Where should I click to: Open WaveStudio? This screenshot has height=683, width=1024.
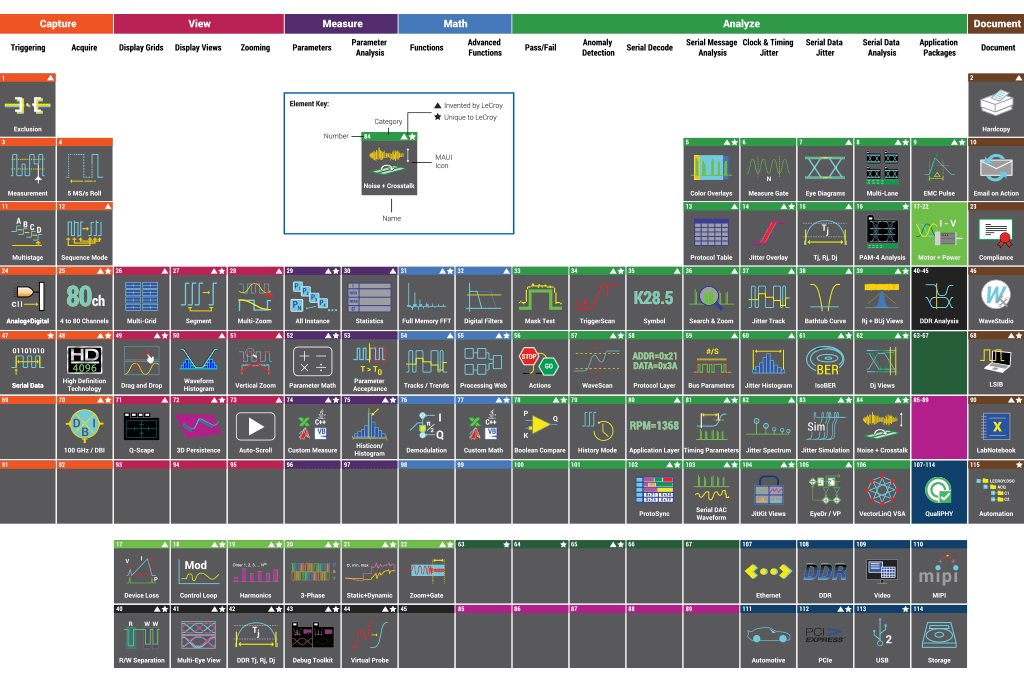tap(995, 299)
